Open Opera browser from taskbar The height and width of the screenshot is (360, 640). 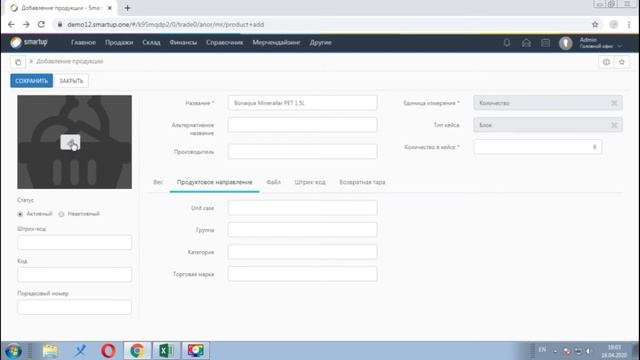(108, 351)
